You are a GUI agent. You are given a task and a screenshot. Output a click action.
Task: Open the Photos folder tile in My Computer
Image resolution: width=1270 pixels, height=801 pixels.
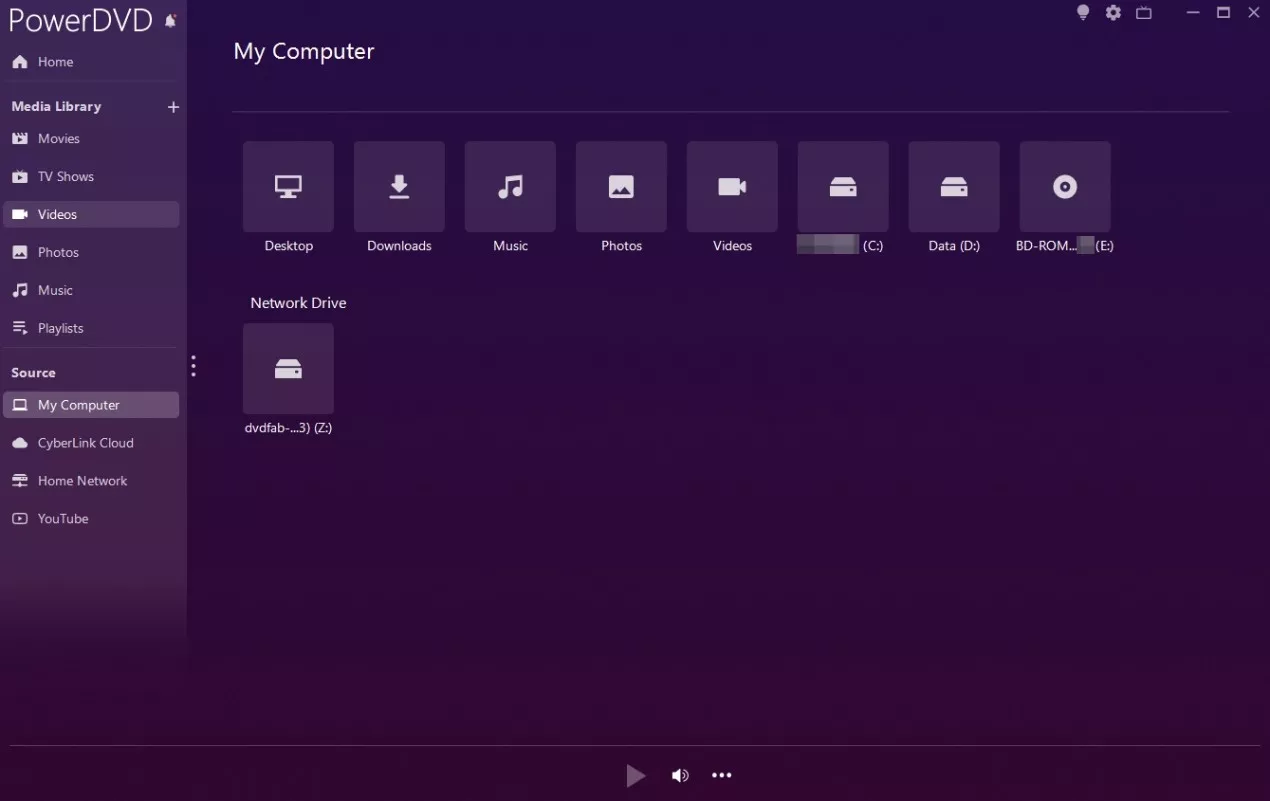(621, 187)
